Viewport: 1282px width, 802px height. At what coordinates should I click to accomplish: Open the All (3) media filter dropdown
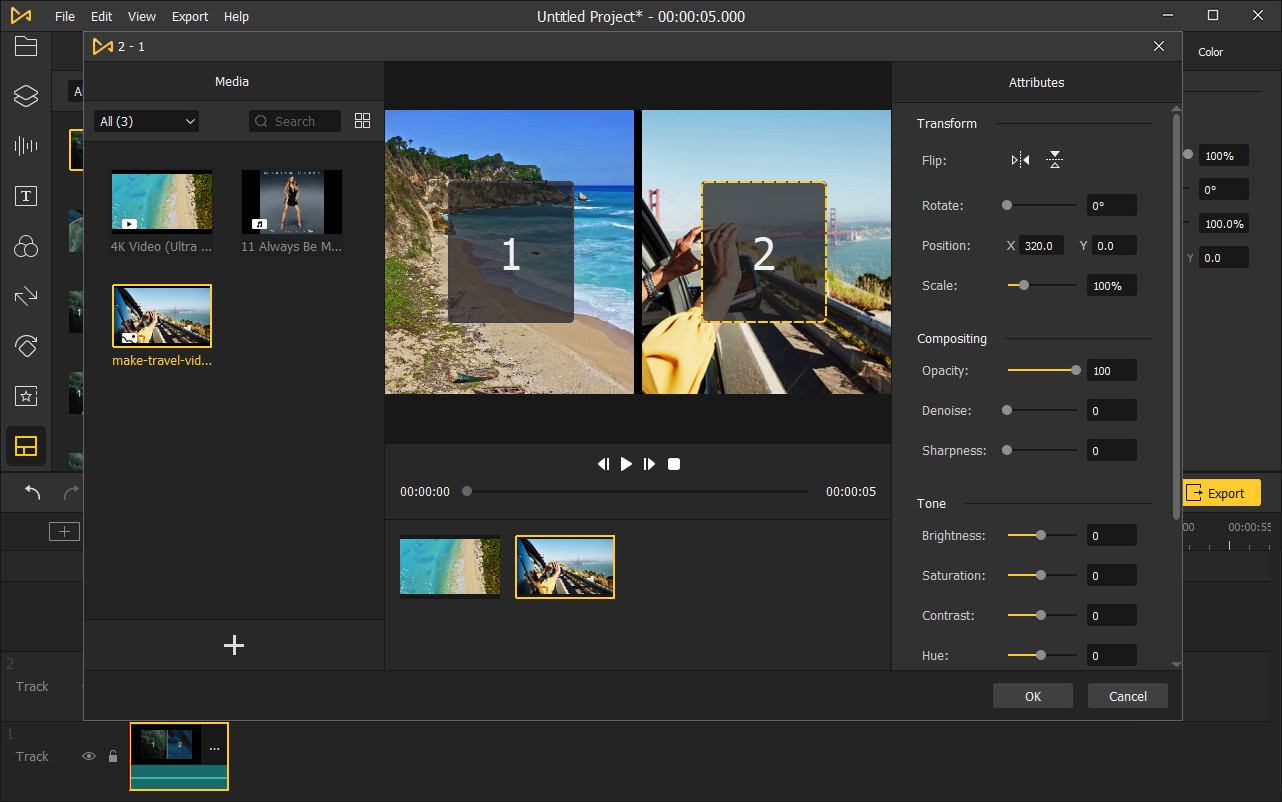pyautogui.click(x=145, y=120)
